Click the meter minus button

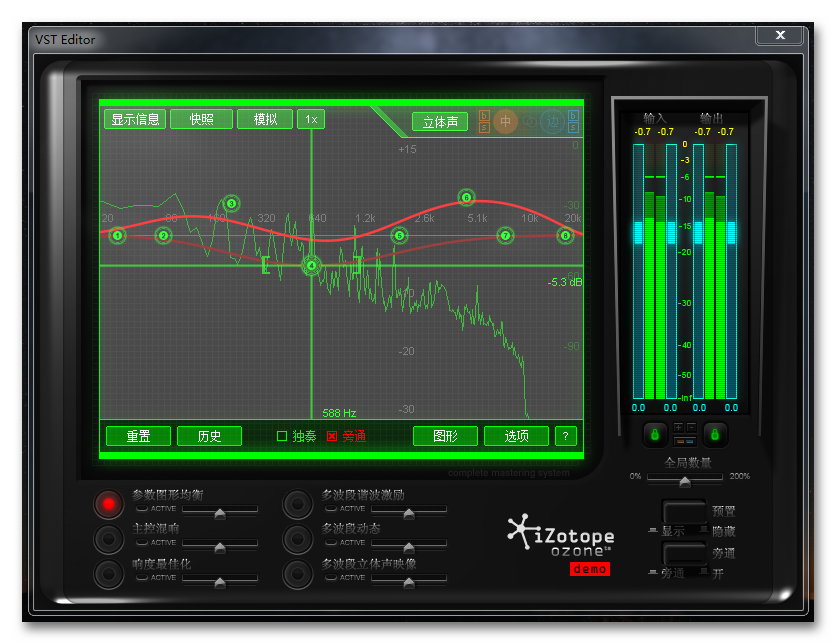tap(692, 427)
